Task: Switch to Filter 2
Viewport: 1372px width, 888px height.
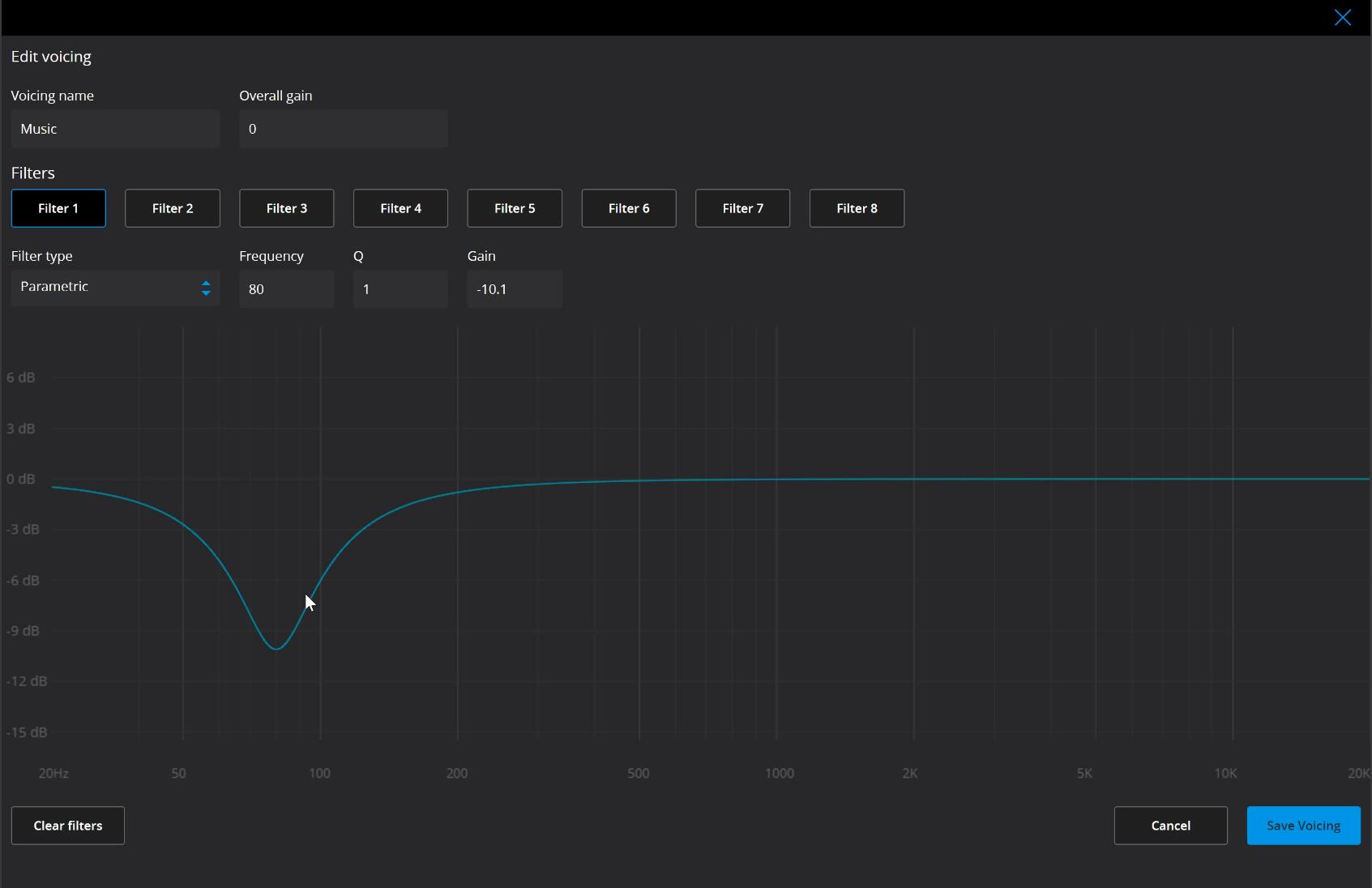Action: point(173,208)
